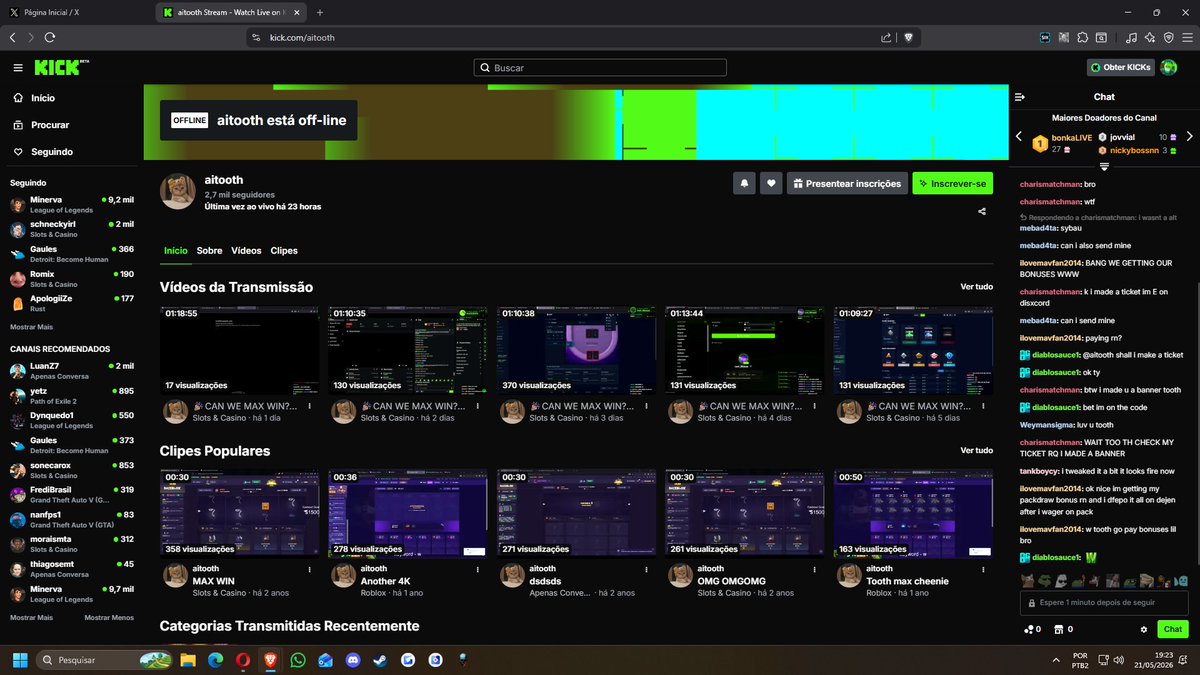Switch to the Vídeos tab
The image size is (1200, 675).
click(246, 250)
